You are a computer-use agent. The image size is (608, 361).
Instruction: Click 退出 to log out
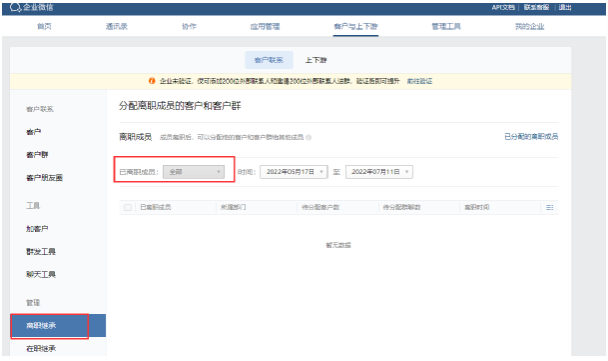(x=565, y=7)
